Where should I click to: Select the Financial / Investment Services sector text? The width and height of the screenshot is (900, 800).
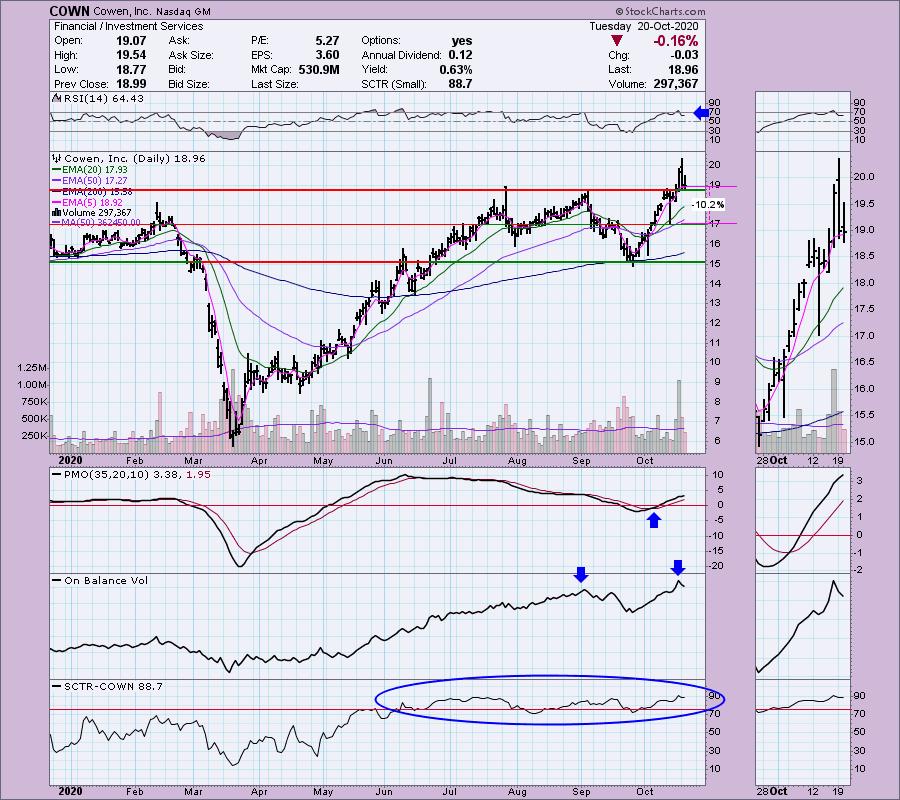(129, 26)
